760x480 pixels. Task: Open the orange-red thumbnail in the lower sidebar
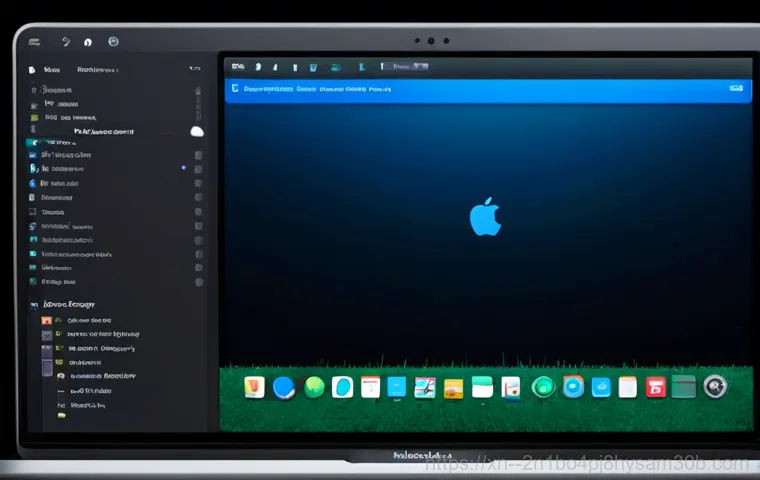point(47,320)
